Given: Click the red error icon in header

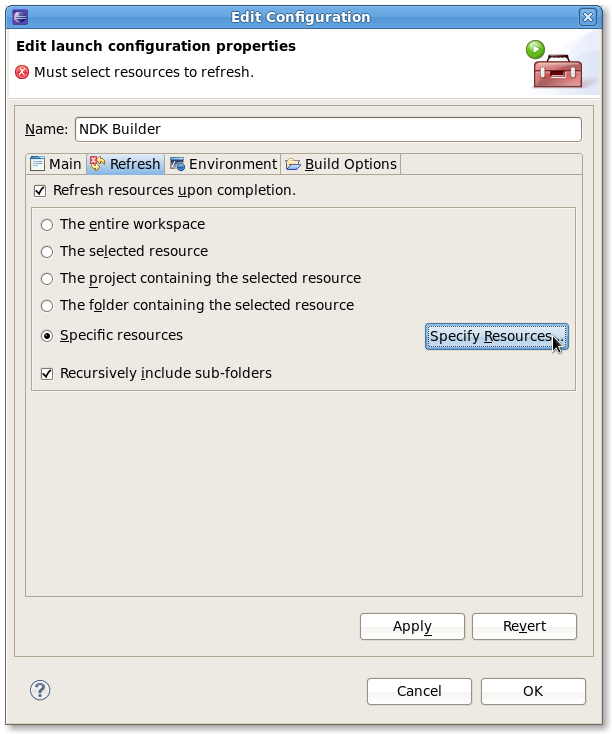Looking at the screenshot, I should (x=23, y=72).
